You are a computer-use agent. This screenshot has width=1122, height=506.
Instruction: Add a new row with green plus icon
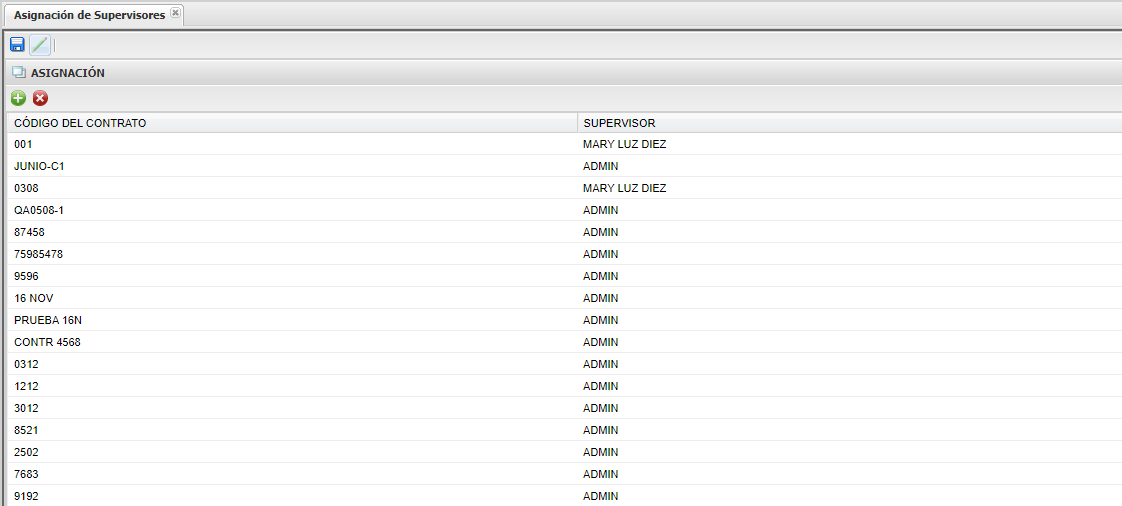(18, 98)
